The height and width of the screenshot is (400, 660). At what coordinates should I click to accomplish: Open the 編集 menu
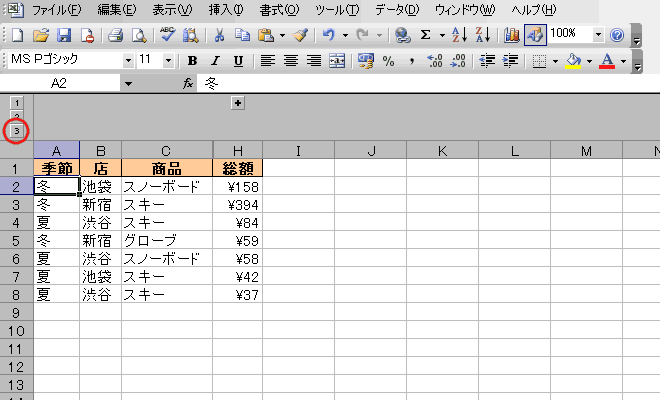(x=117, y=10)
